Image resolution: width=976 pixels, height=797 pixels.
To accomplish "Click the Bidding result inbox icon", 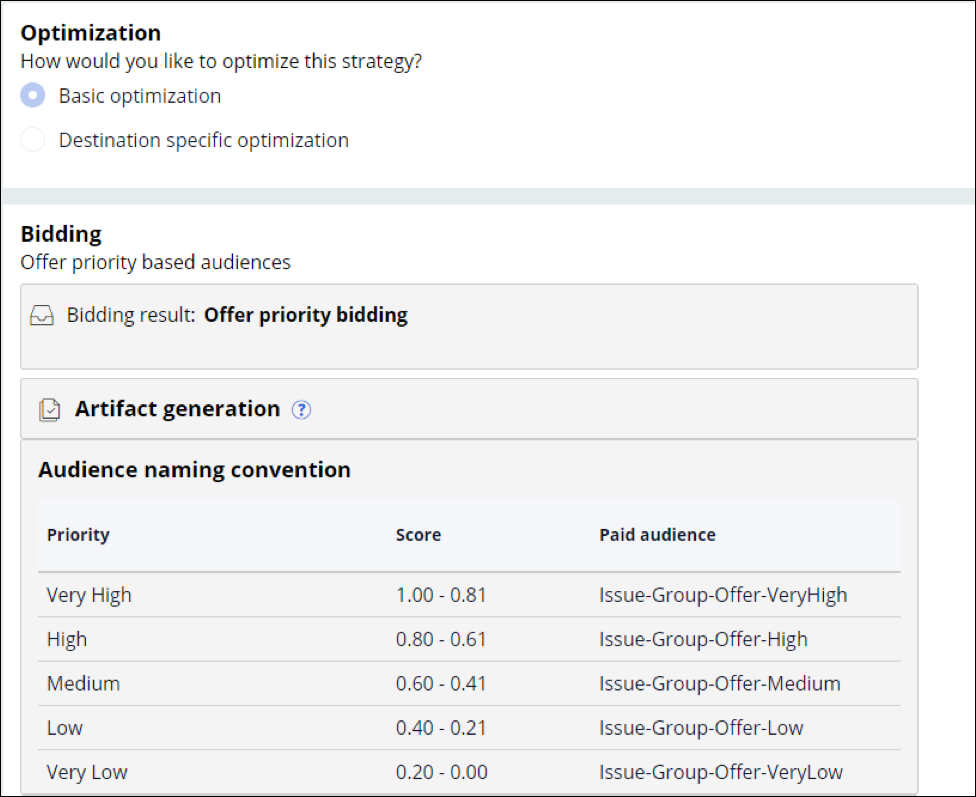I will coord(42,316).
